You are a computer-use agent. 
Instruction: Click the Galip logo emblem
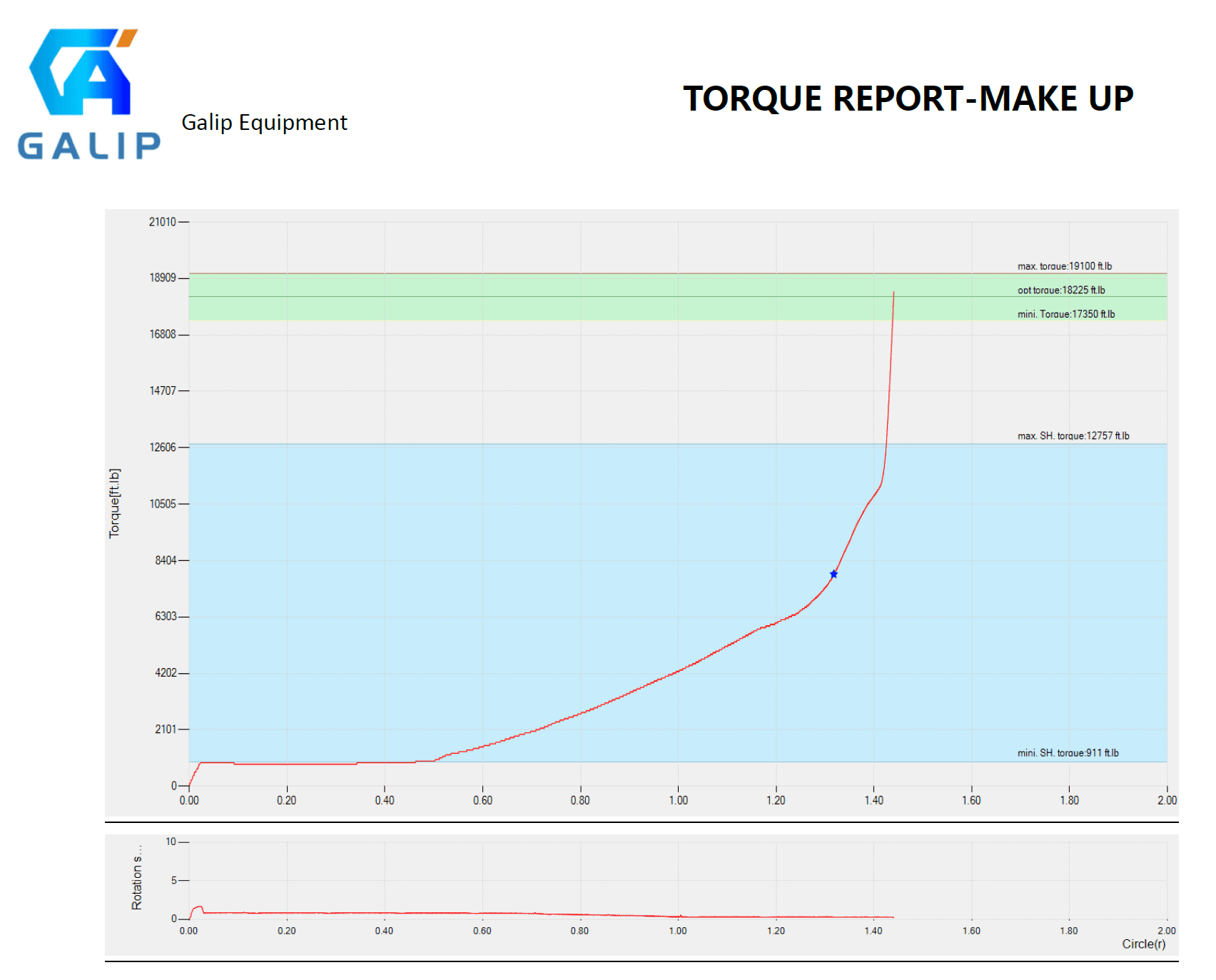pos(82,72)
